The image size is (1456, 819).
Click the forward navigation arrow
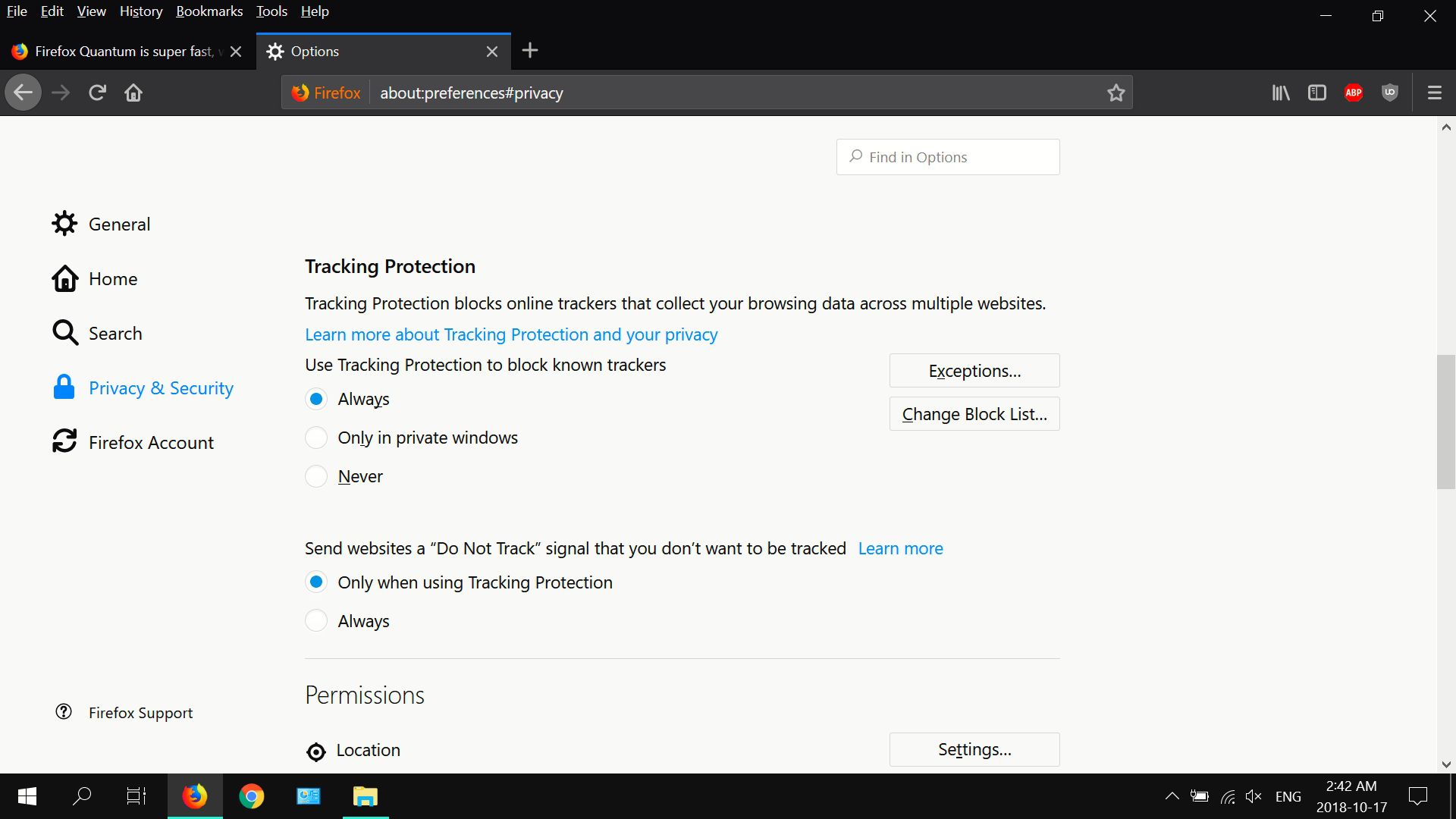61,93
